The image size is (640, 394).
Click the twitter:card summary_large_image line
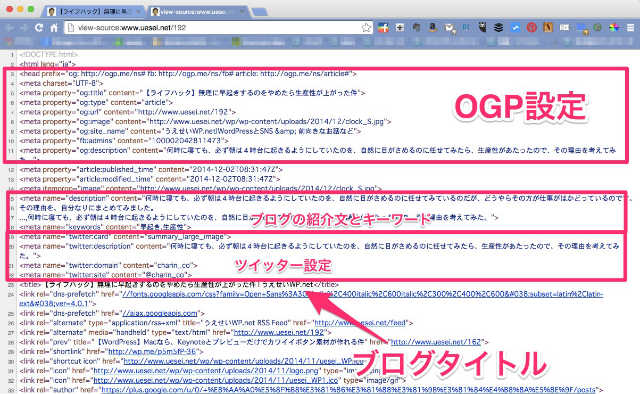coord(125,236)
